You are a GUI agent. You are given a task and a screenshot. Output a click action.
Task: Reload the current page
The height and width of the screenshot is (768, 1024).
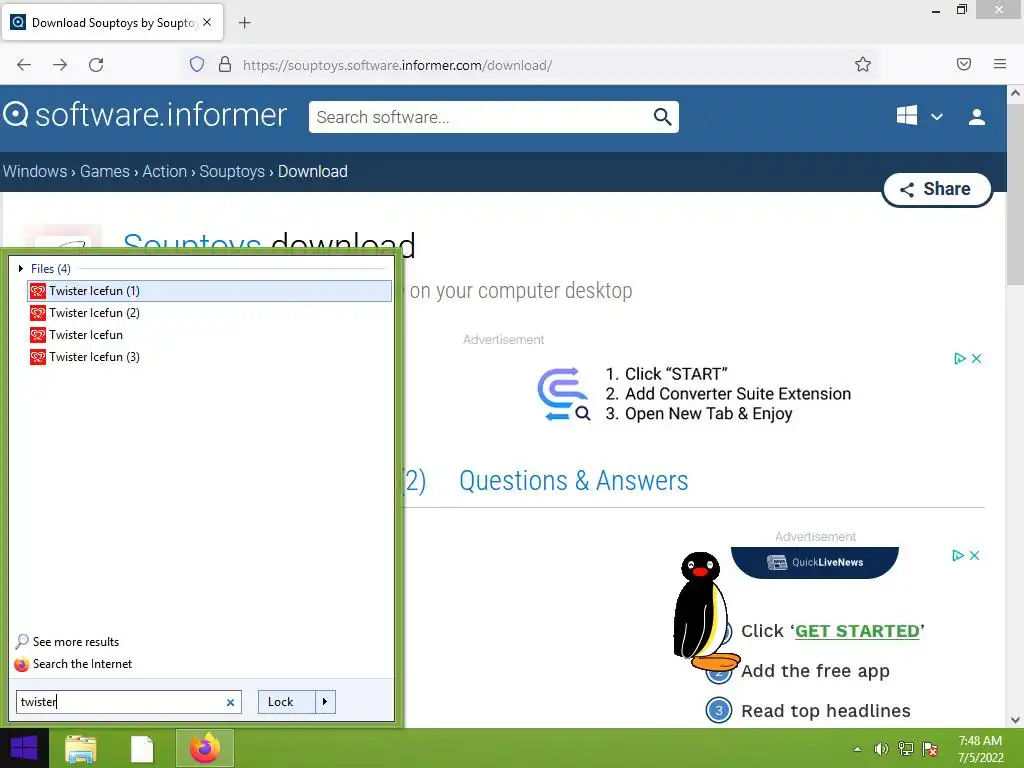click(96, 64)
